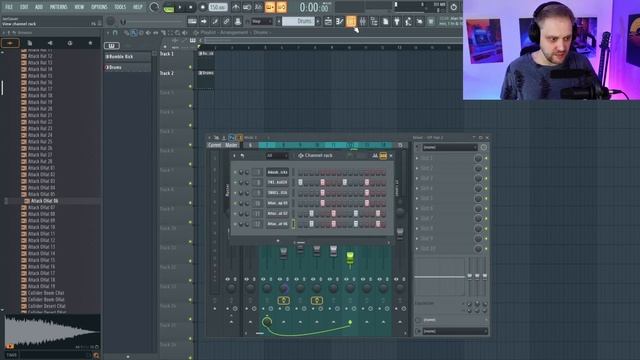Open the Drums pattern selector dropdown

point(298,21)
